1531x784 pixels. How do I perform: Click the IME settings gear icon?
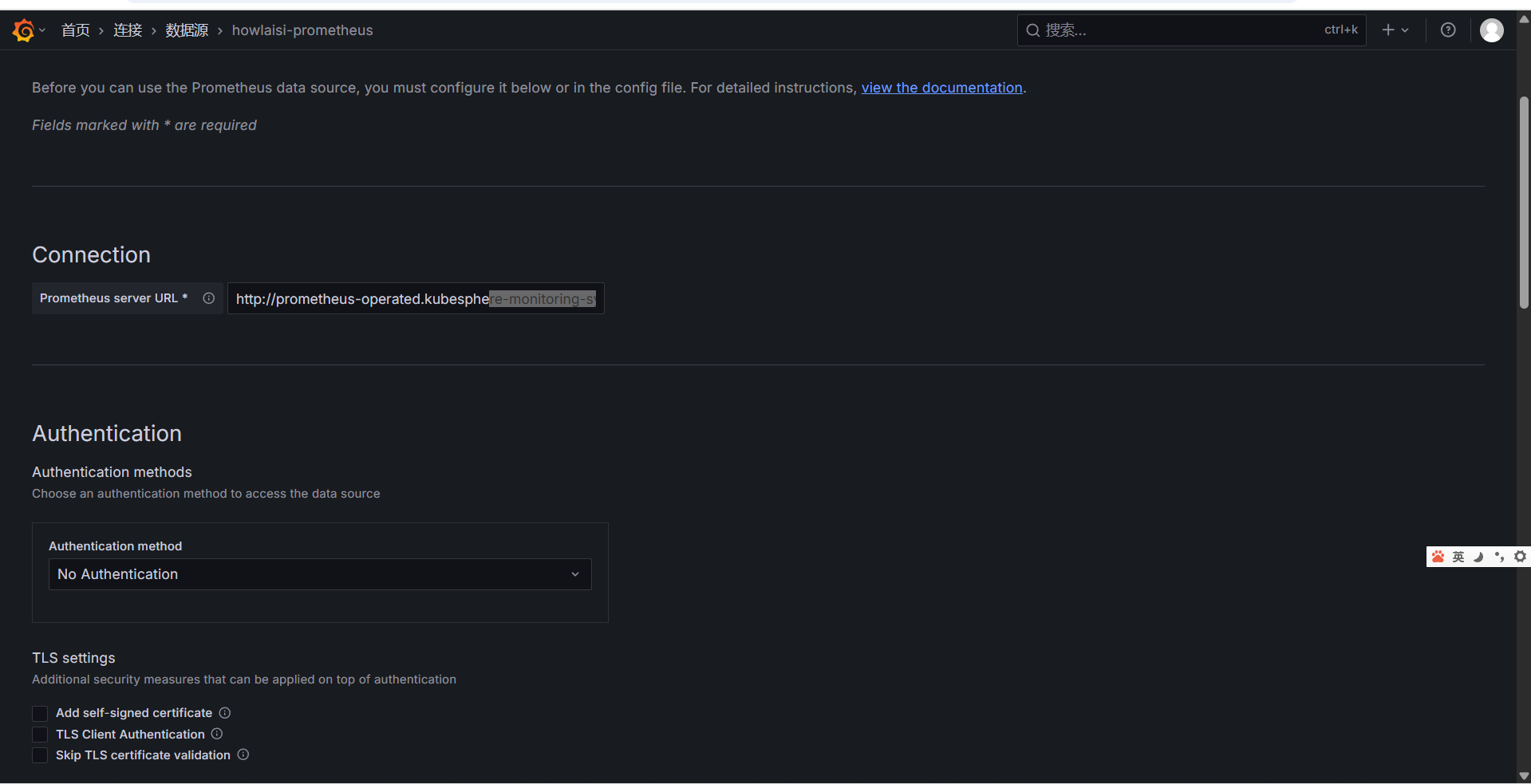click(1520, 557)
